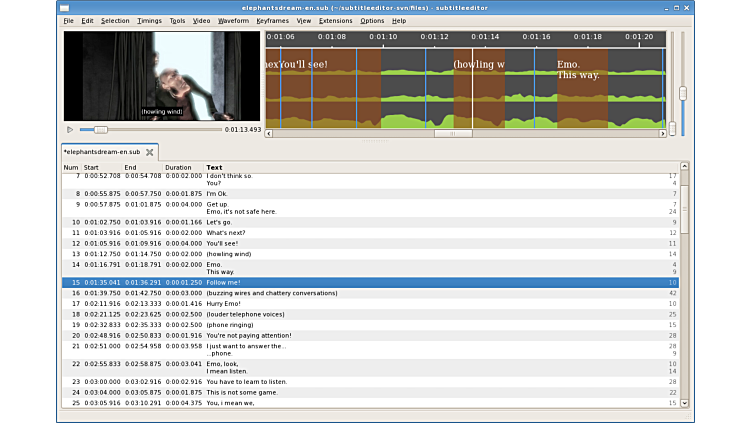The height and width of the screenshot is (423, 752).
Task: Click the Text column header
Action: [214, 167]
